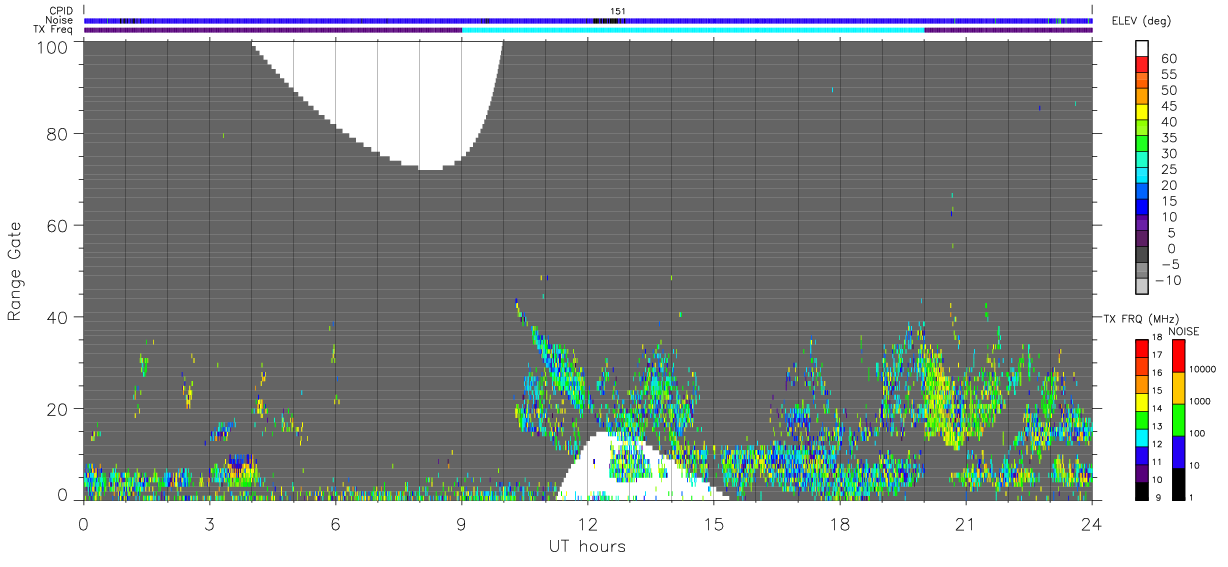Click the 'ELEV (deg)' colorbar title

(x=1140, y=21)
